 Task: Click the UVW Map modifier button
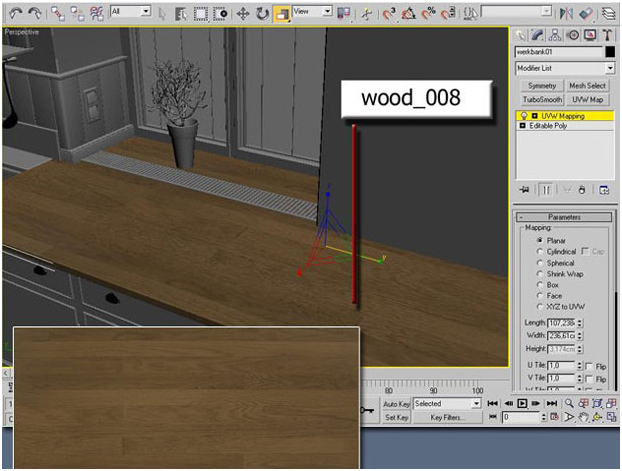587,100
